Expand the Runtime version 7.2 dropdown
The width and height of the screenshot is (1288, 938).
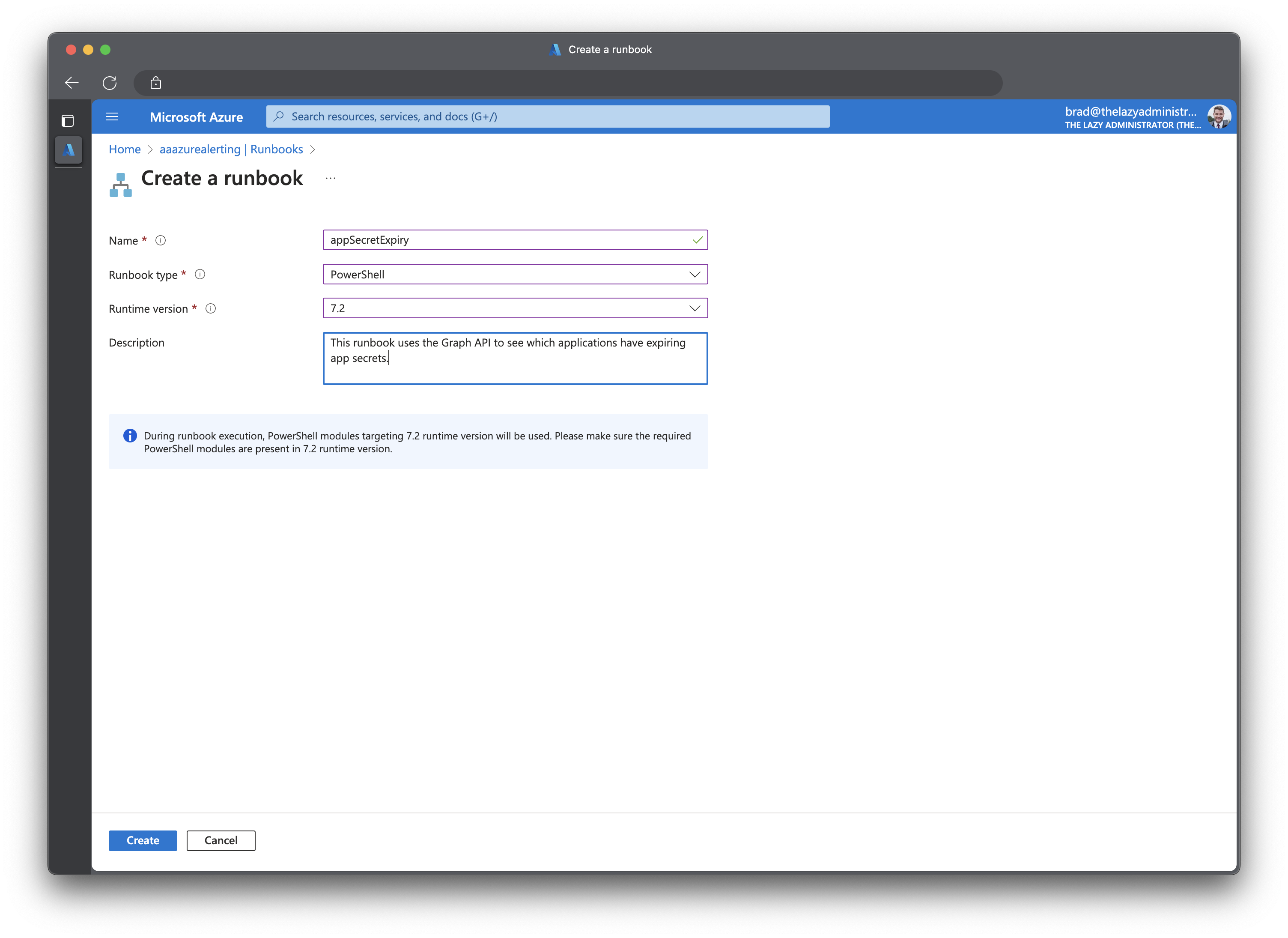[515, 308]
